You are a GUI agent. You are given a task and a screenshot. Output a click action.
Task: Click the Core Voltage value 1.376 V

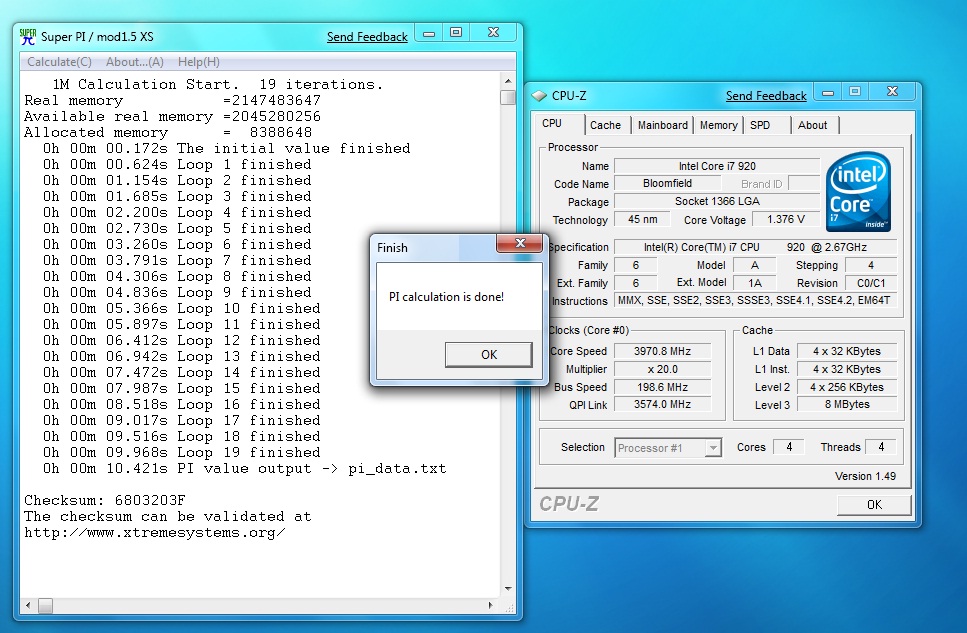pos(786,219)
